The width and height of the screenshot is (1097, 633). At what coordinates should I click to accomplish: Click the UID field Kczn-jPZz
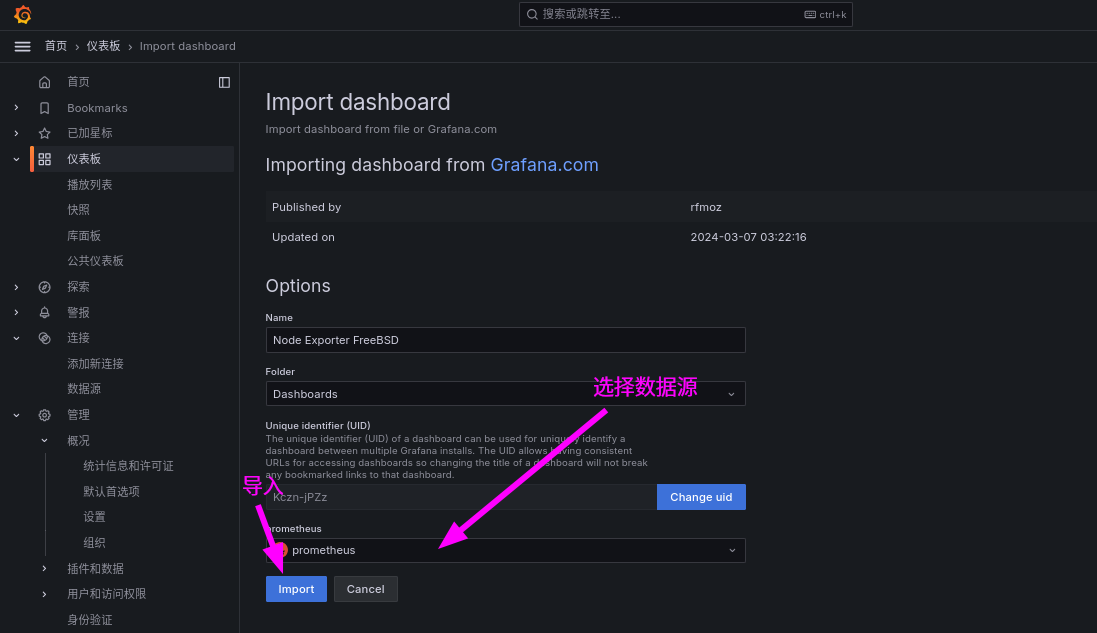[x=461, y=497]
